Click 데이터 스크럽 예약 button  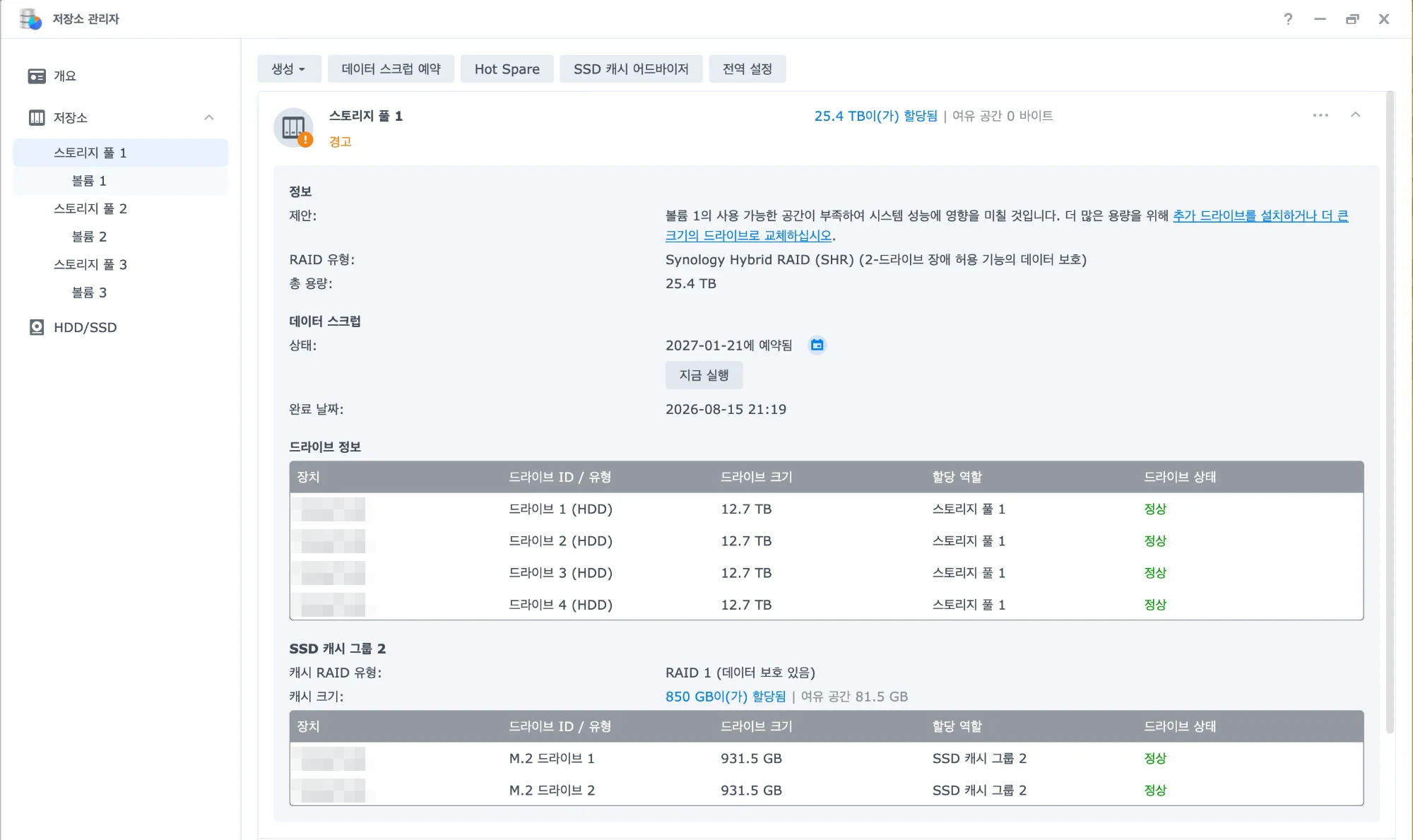391,69
